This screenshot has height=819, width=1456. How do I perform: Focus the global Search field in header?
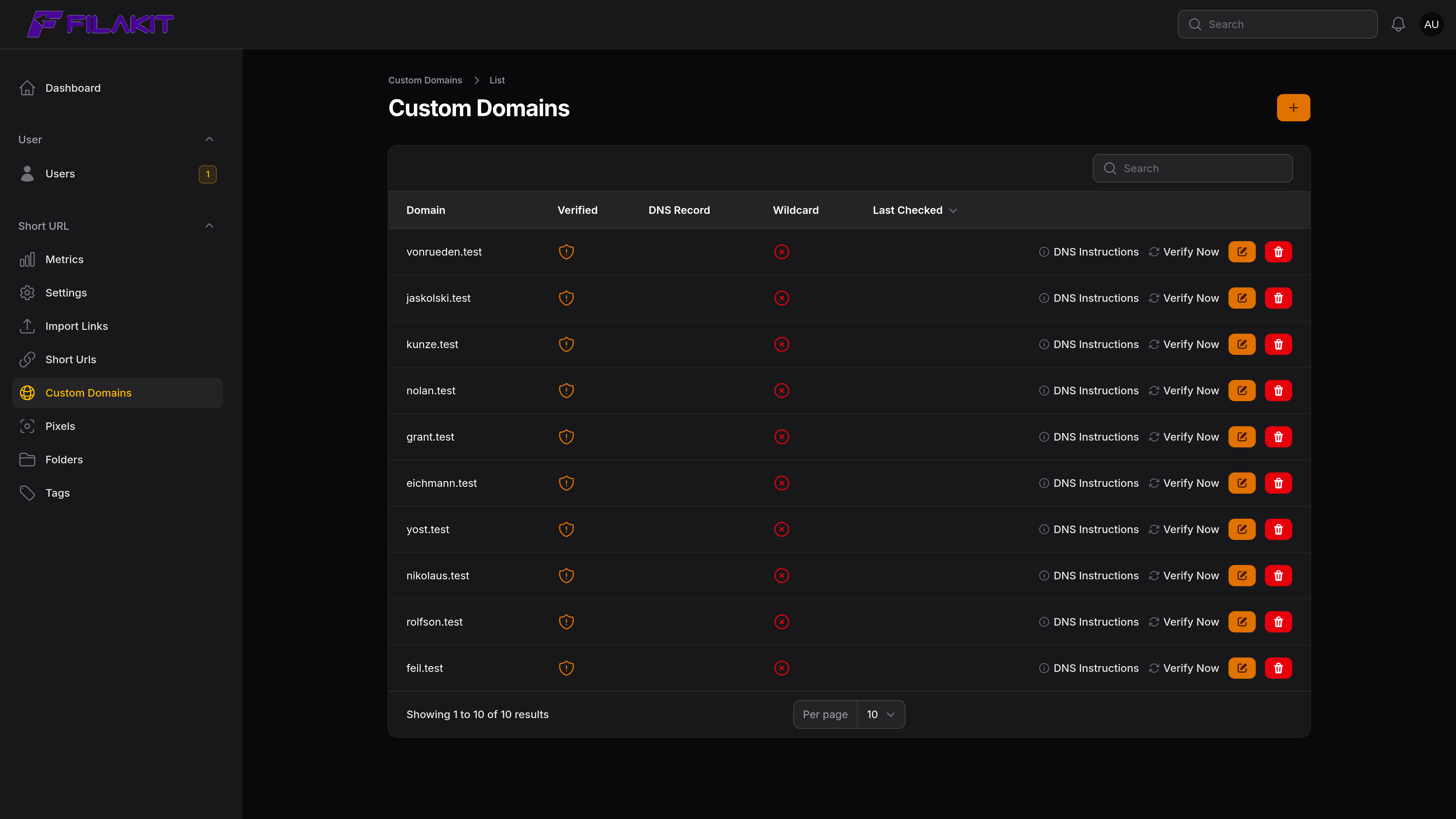[1277, 24]
